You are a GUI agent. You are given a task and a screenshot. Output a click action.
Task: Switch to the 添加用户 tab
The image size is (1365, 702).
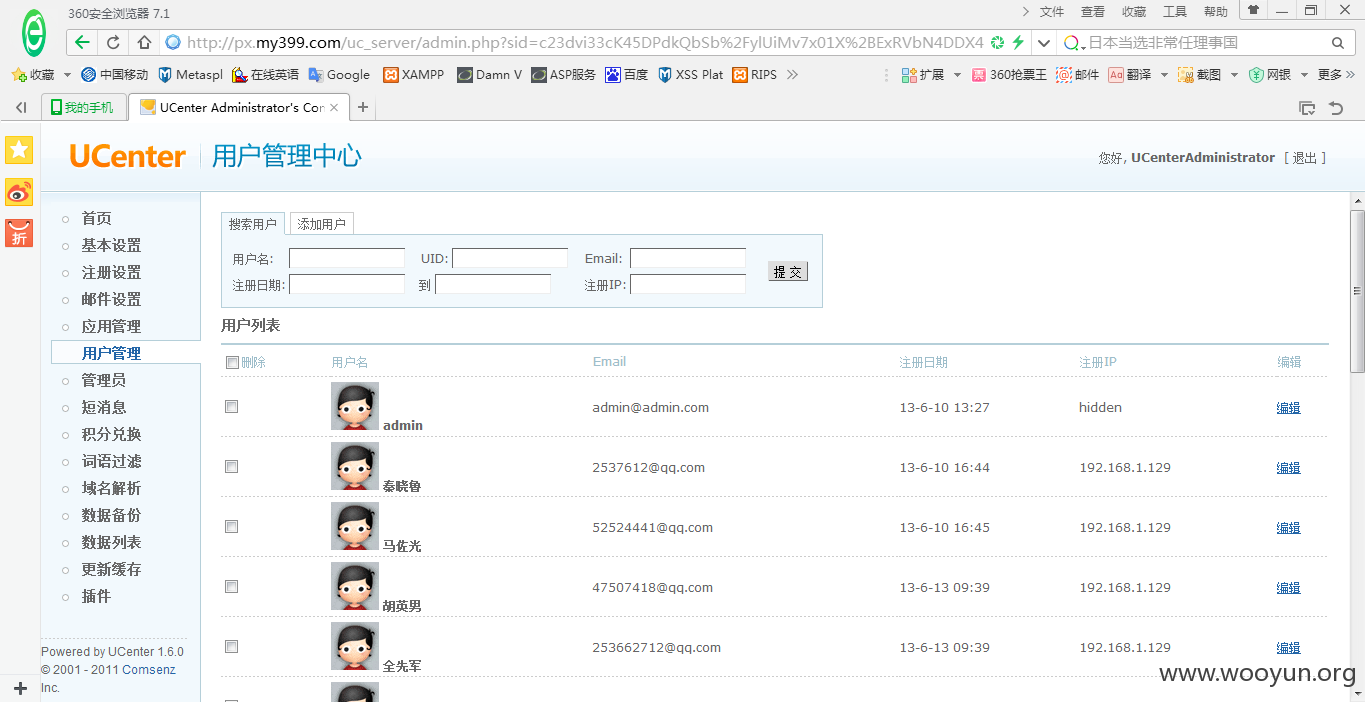(321, 224)
